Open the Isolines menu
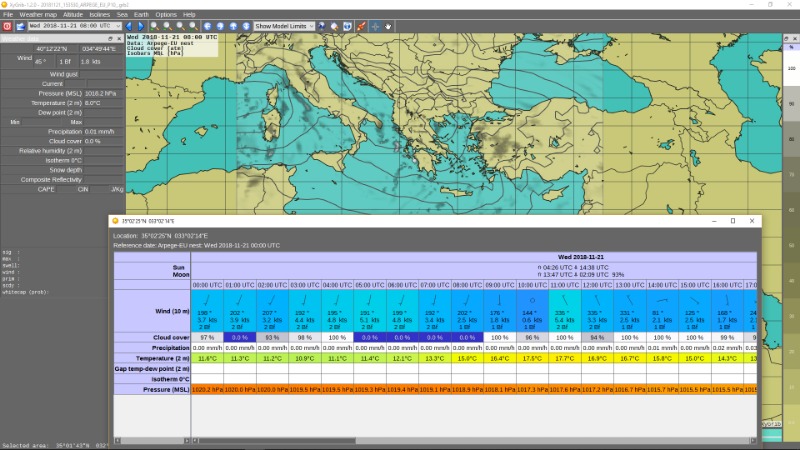Viewport: 800px width, 450px height. (99, 15)
